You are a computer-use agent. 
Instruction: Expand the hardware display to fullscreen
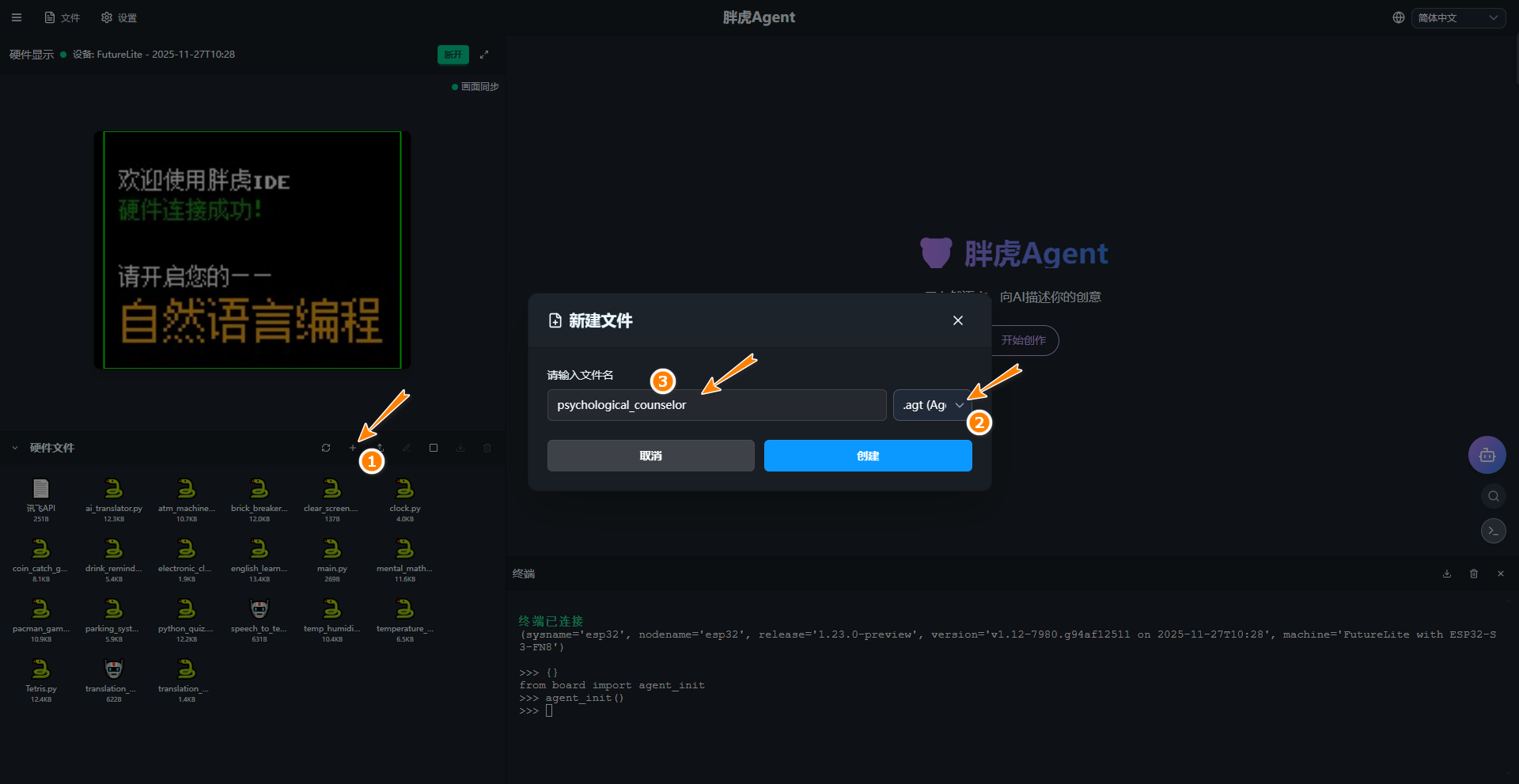[x=484, y=55]
